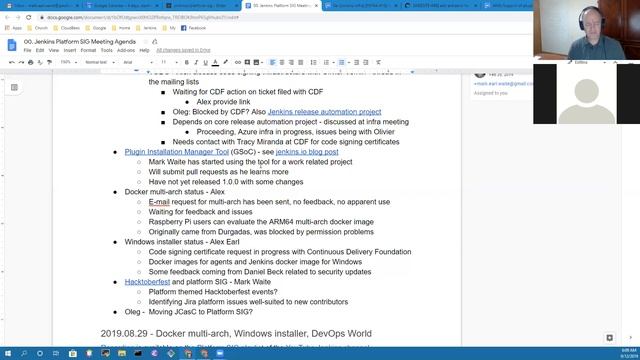The image size is (640, 360).
Task: Toggle bold formatting
Action: coord(187,62)
